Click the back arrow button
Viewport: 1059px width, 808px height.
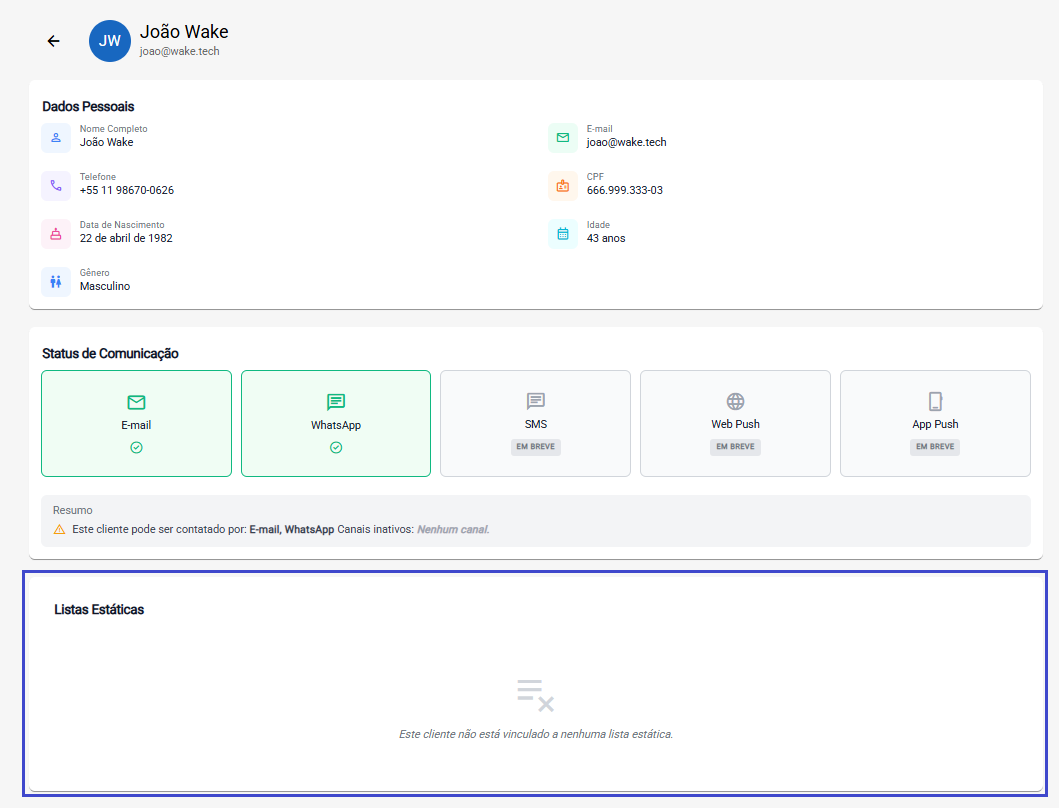(54, 41)
